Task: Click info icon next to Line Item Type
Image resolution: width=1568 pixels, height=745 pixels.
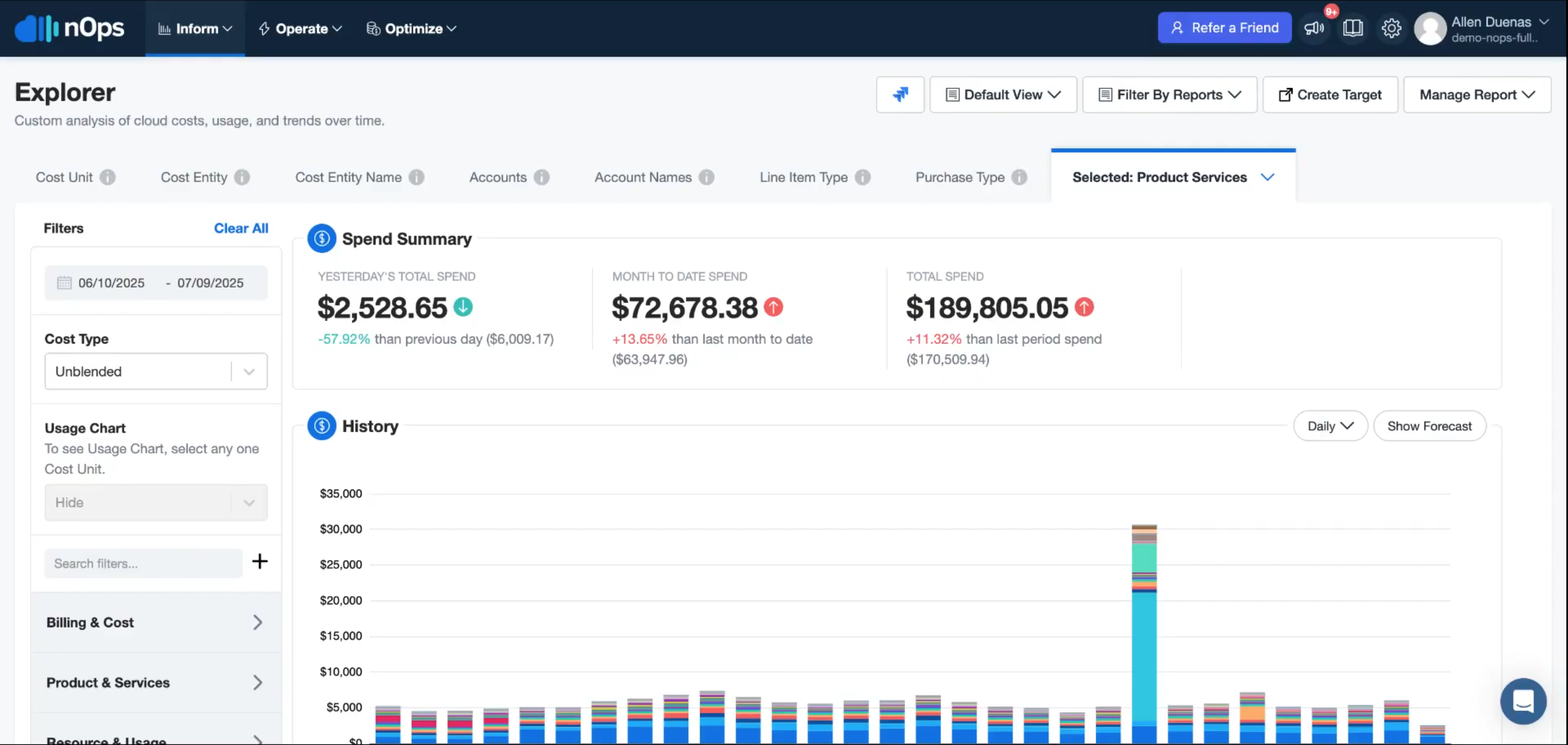Action: (863, 177)
